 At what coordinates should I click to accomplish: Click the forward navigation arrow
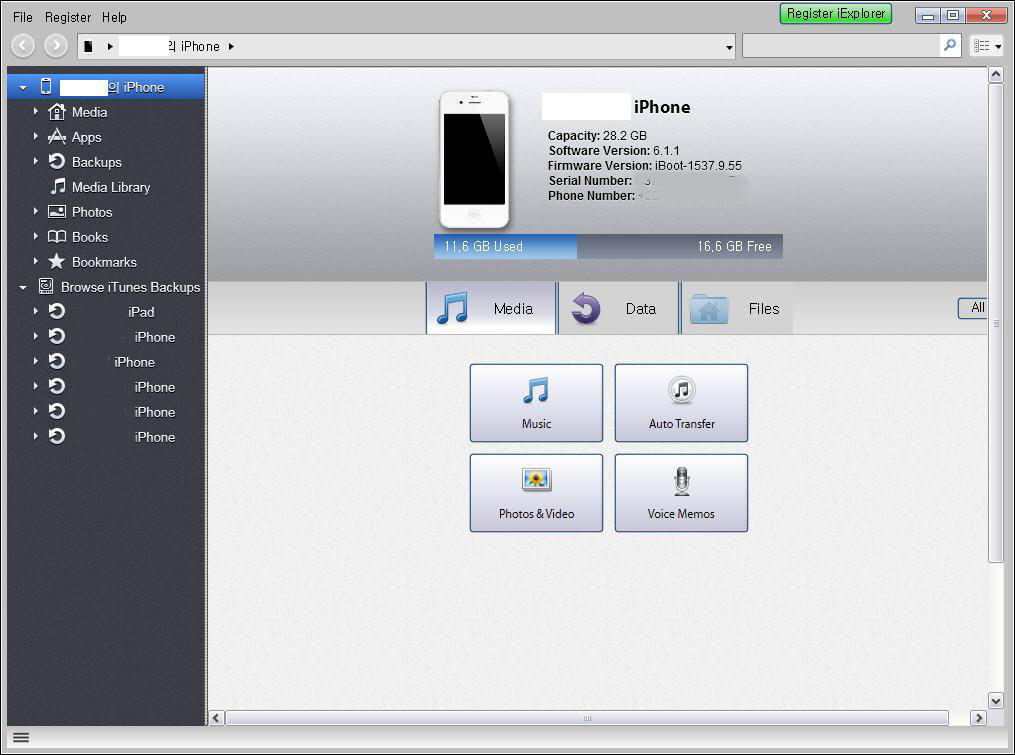pyautogui.click(x=56, y=45)
